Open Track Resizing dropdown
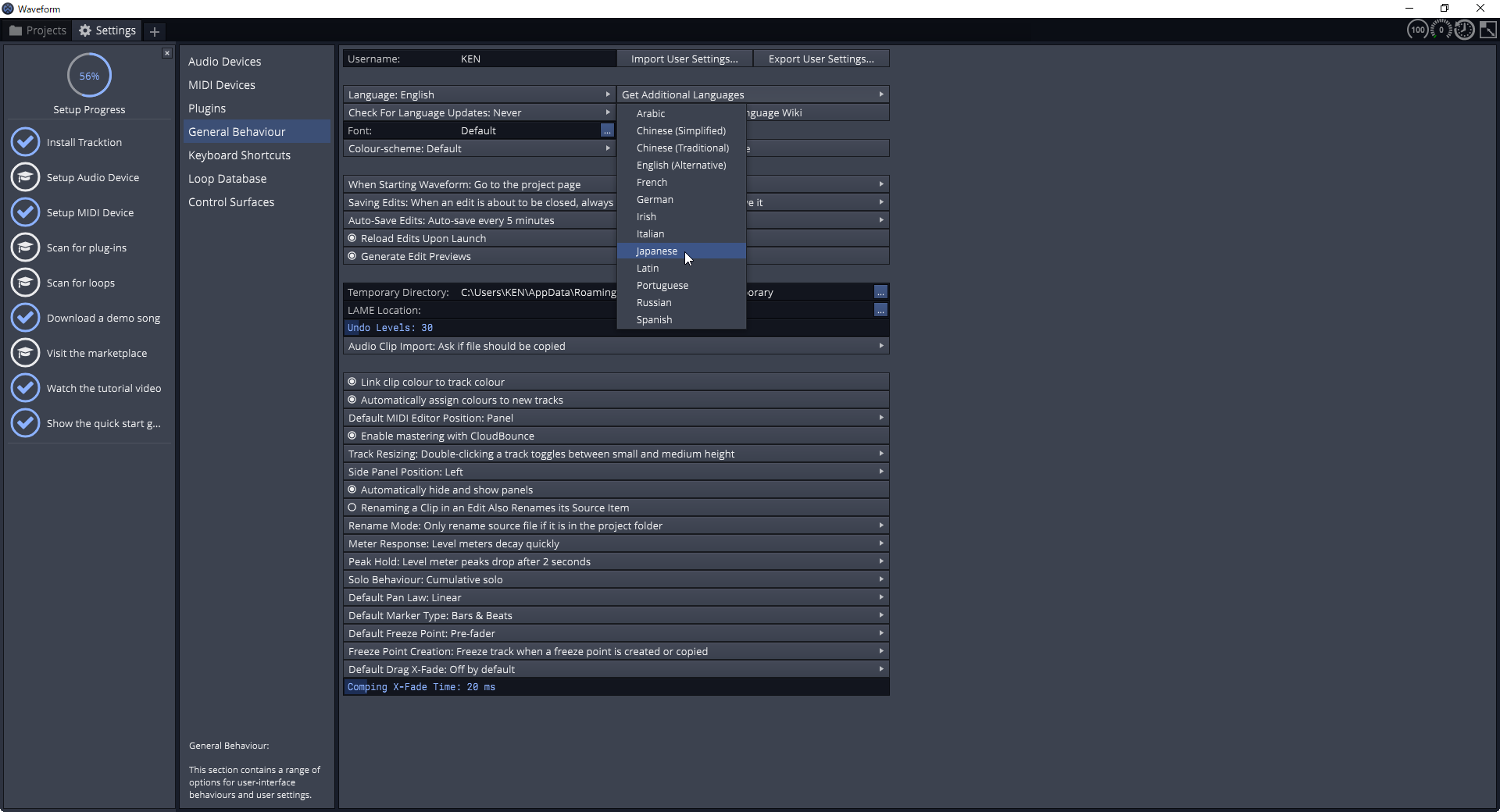 (616, 454)
